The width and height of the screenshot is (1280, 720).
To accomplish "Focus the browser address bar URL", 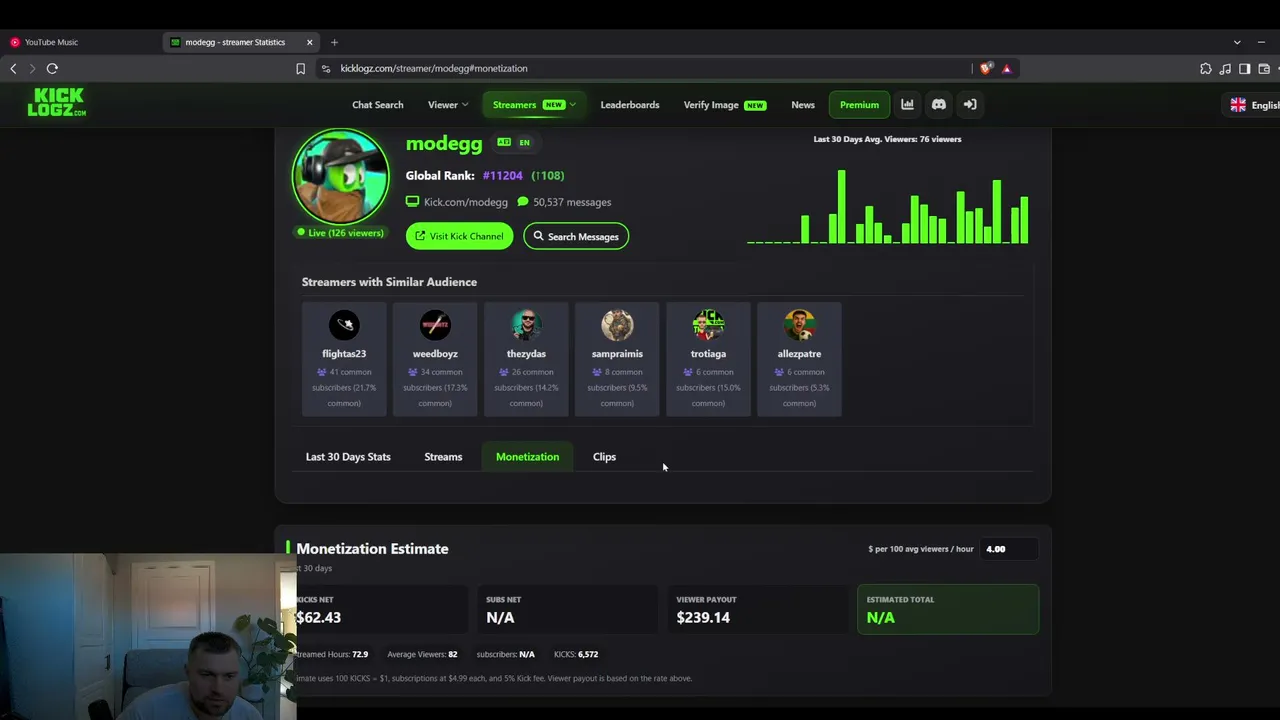I will 434,68.
